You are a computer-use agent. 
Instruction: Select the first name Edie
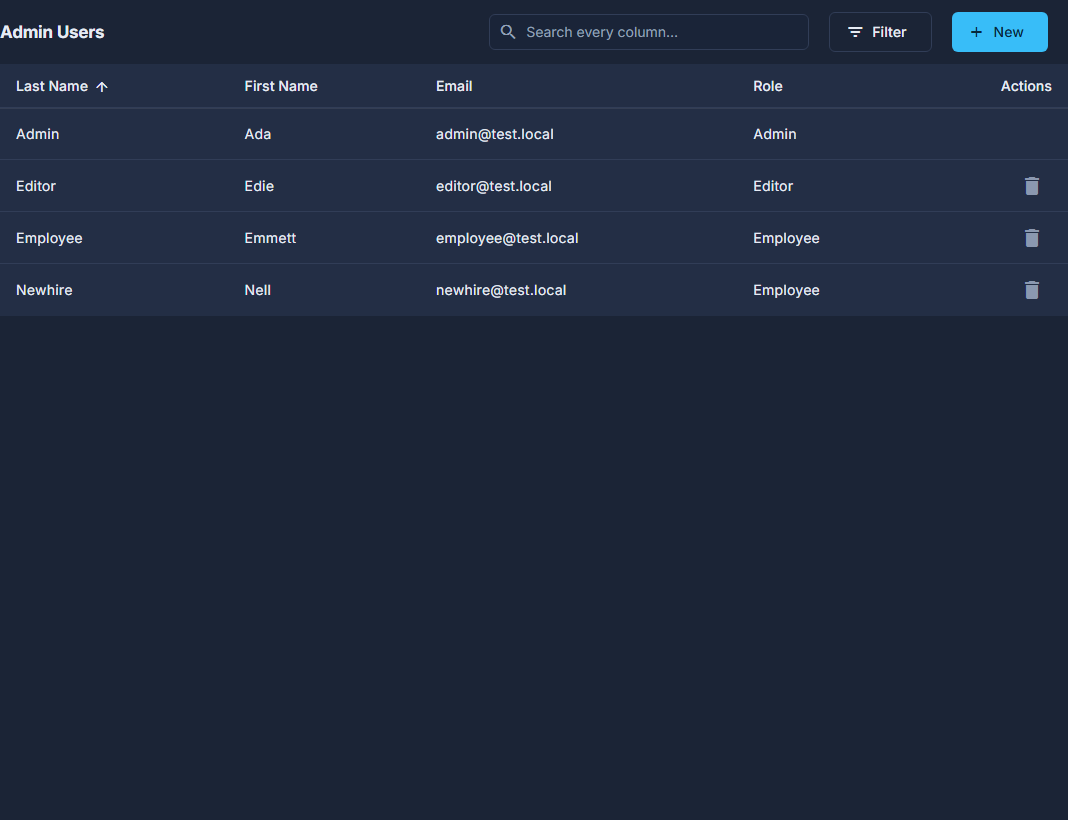tap(259, 186)
